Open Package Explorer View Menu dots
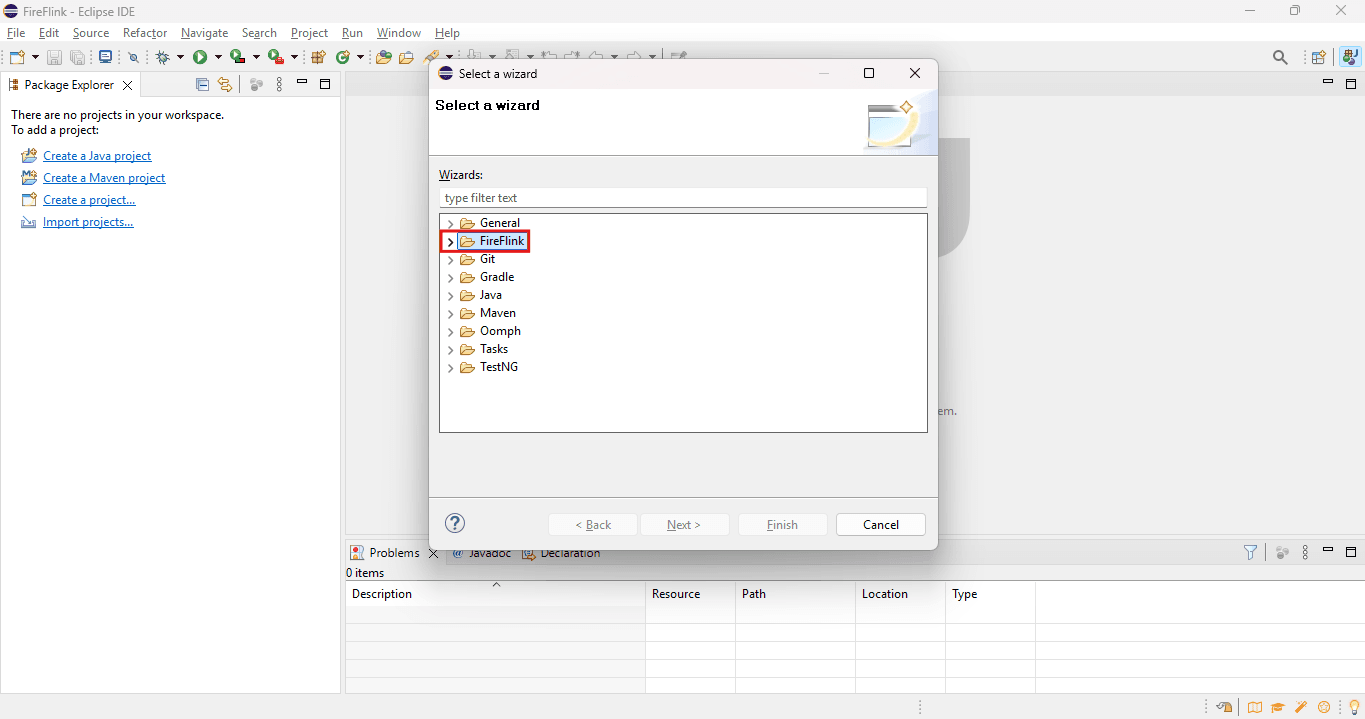Image resolution: width=1365 pixels, height=719 pixels. (x=279, y=85)
